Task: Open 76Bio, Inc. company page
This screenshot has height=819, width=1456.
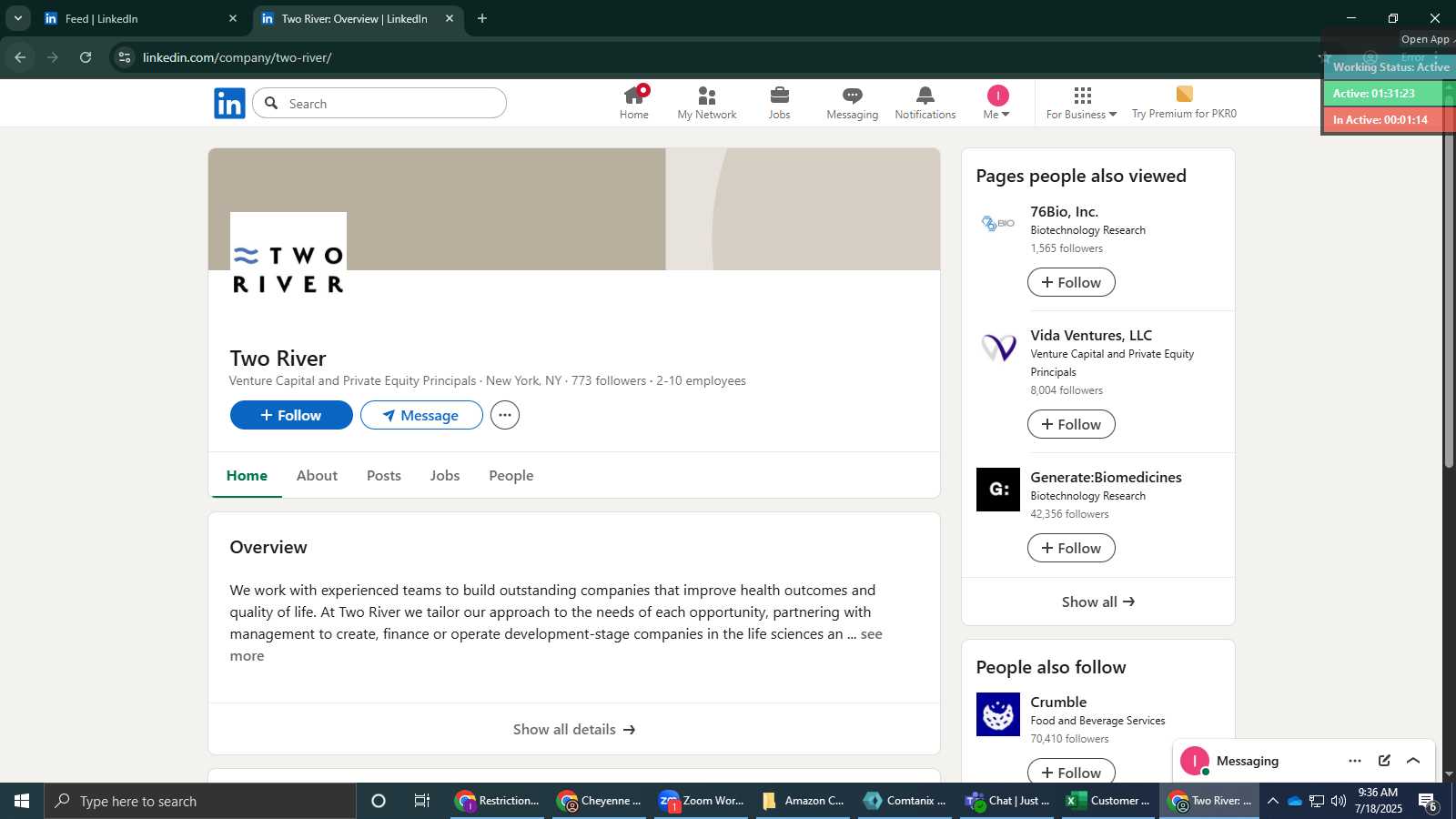Action: tap(1064, 211)
